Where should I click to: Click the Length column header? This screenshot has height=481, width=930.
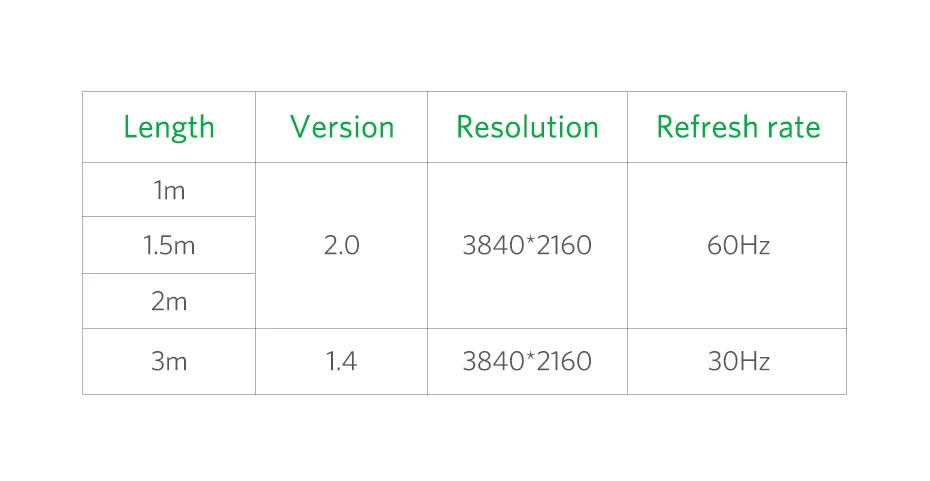169,127
